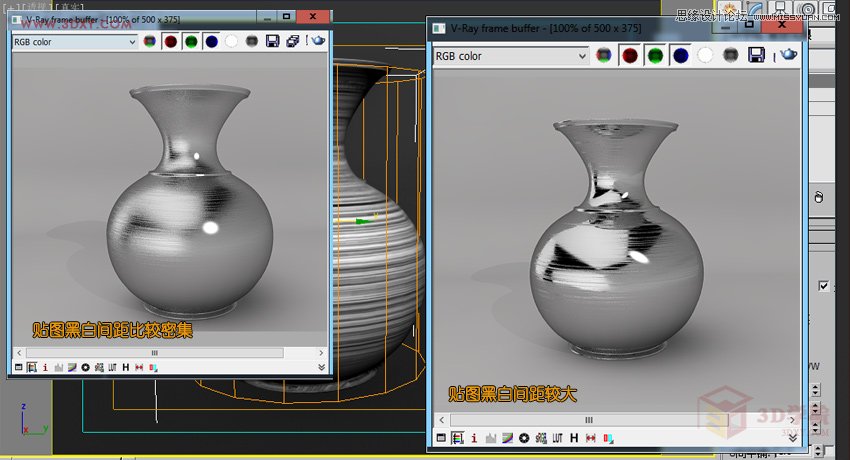Viewport: 850px width, 460px height.
Task: Click the red-cyan stereo icon in the right frame buffer
Action: tap(608, 438)
